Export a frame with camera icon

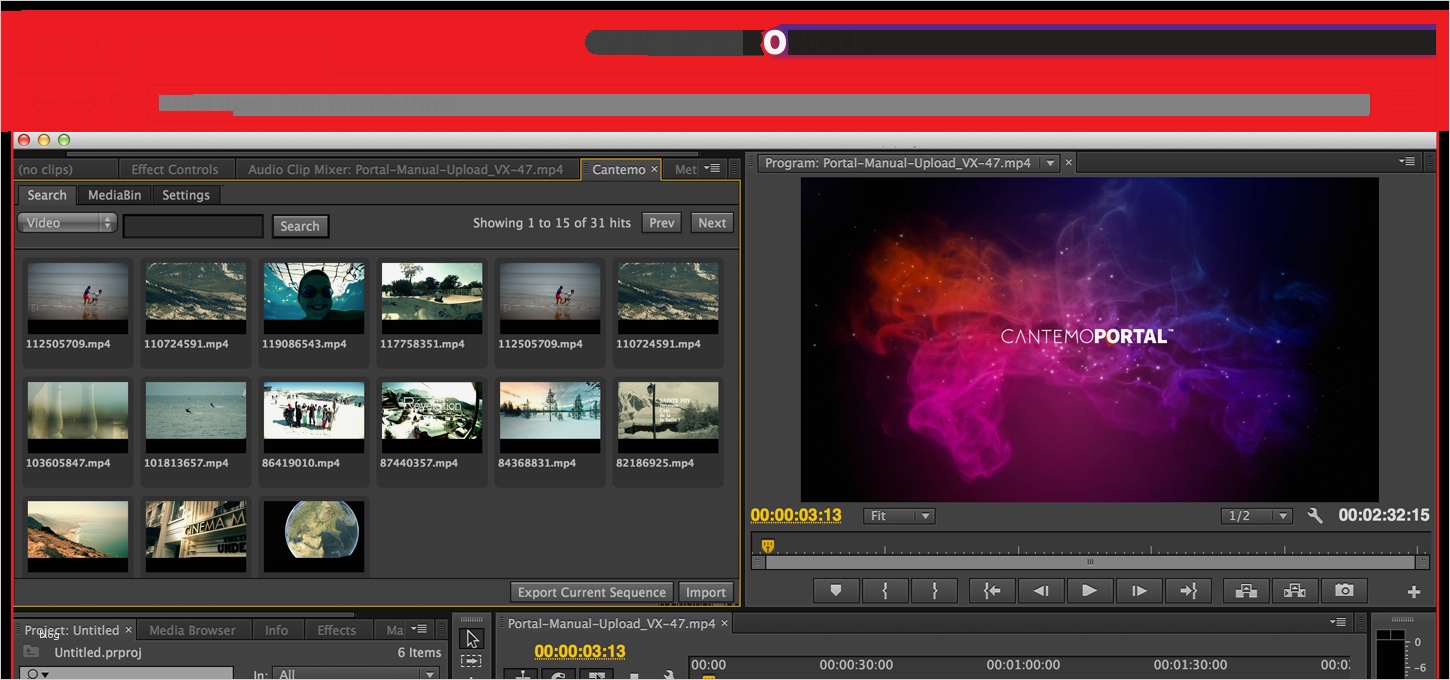coord(1344,591)
